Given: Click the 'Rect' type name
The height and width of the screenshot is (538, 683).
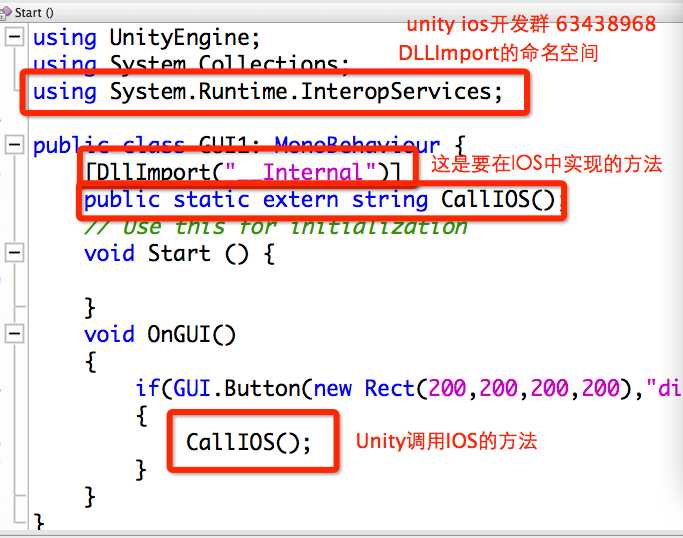Looking at the screenshot, I should 389,388.
